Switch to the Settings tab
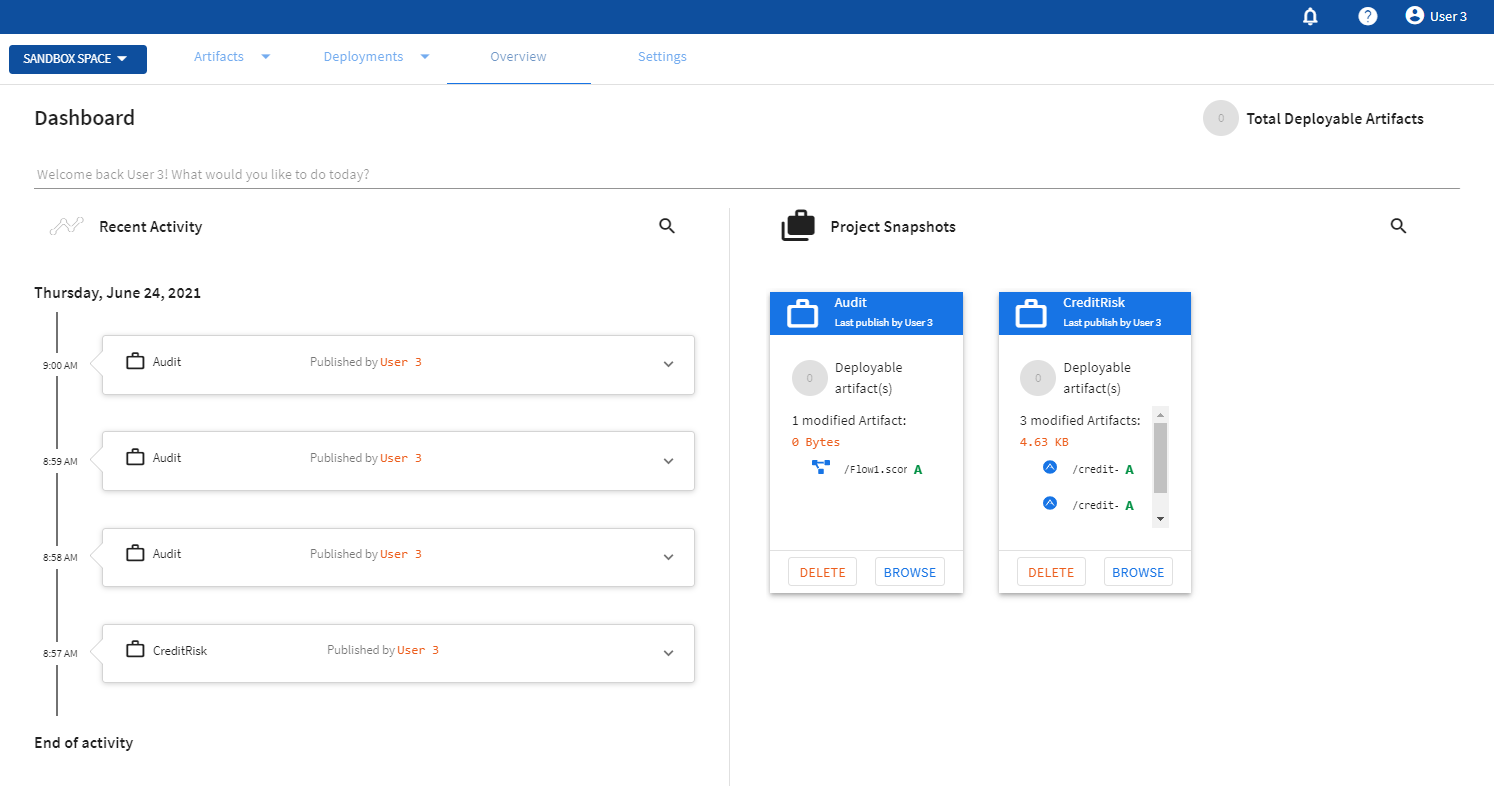This screenshot has height=786, width=1494. coord(662,57)
